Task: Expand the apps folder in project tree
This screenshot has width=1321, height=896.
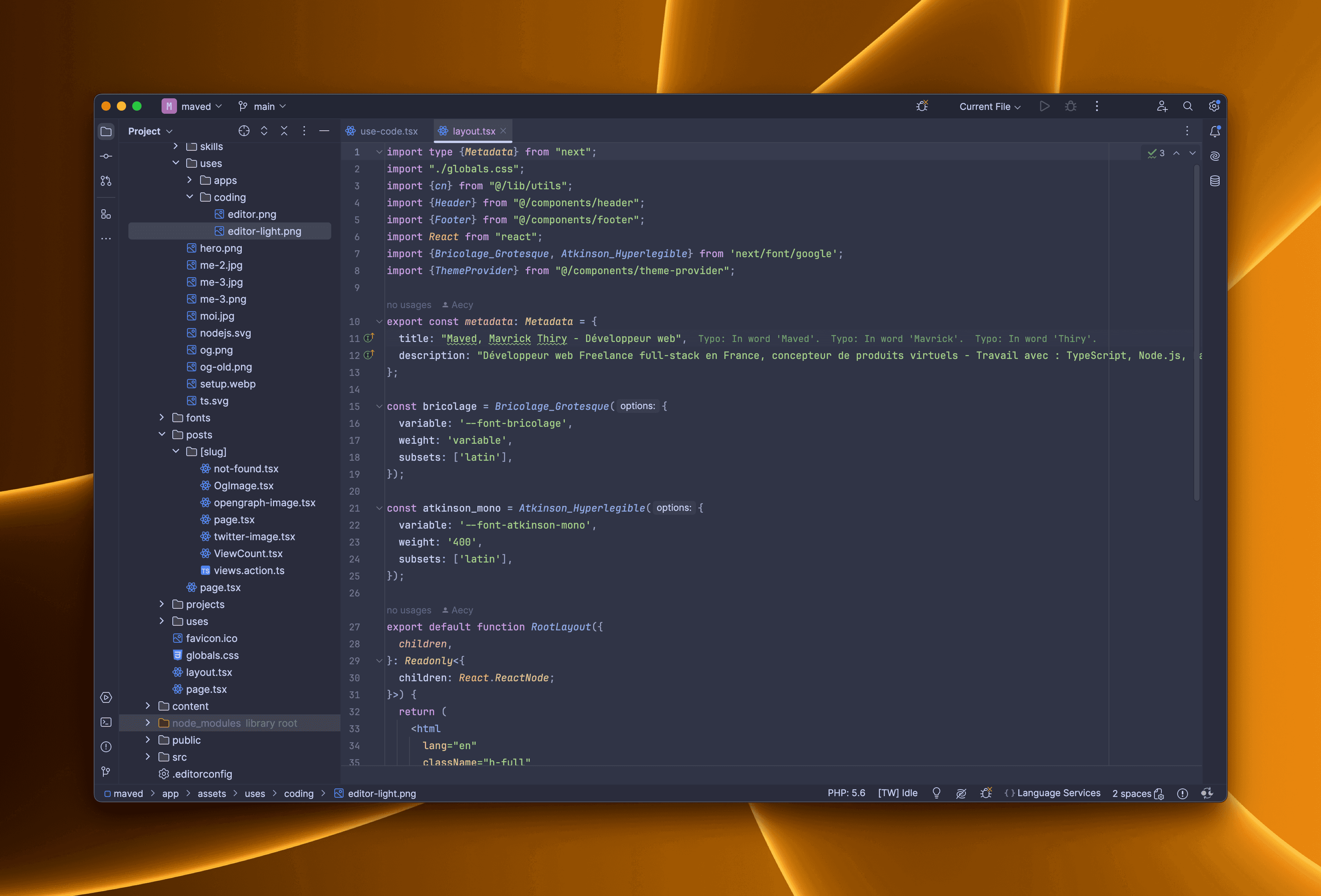Action: pyautogui.click(x=189, y=180)
